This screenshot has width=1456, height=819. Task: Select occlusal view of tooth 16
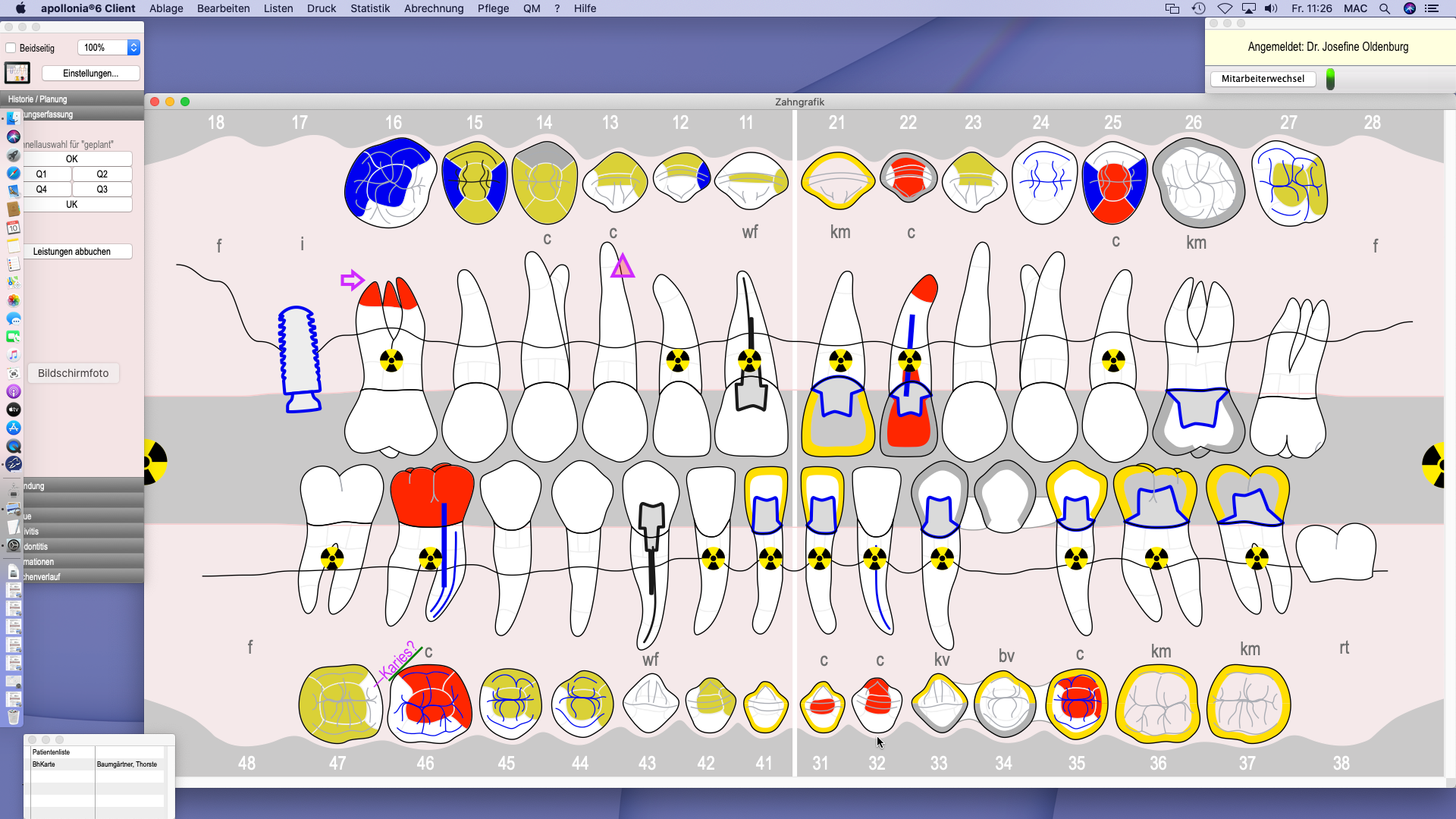390,183
